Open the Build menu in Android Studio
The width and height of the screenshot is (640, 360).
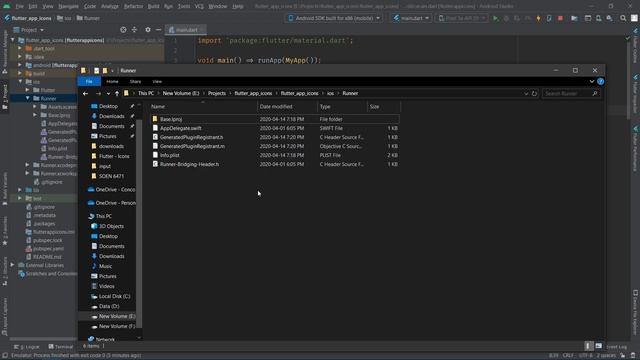[x=153, y=7]
